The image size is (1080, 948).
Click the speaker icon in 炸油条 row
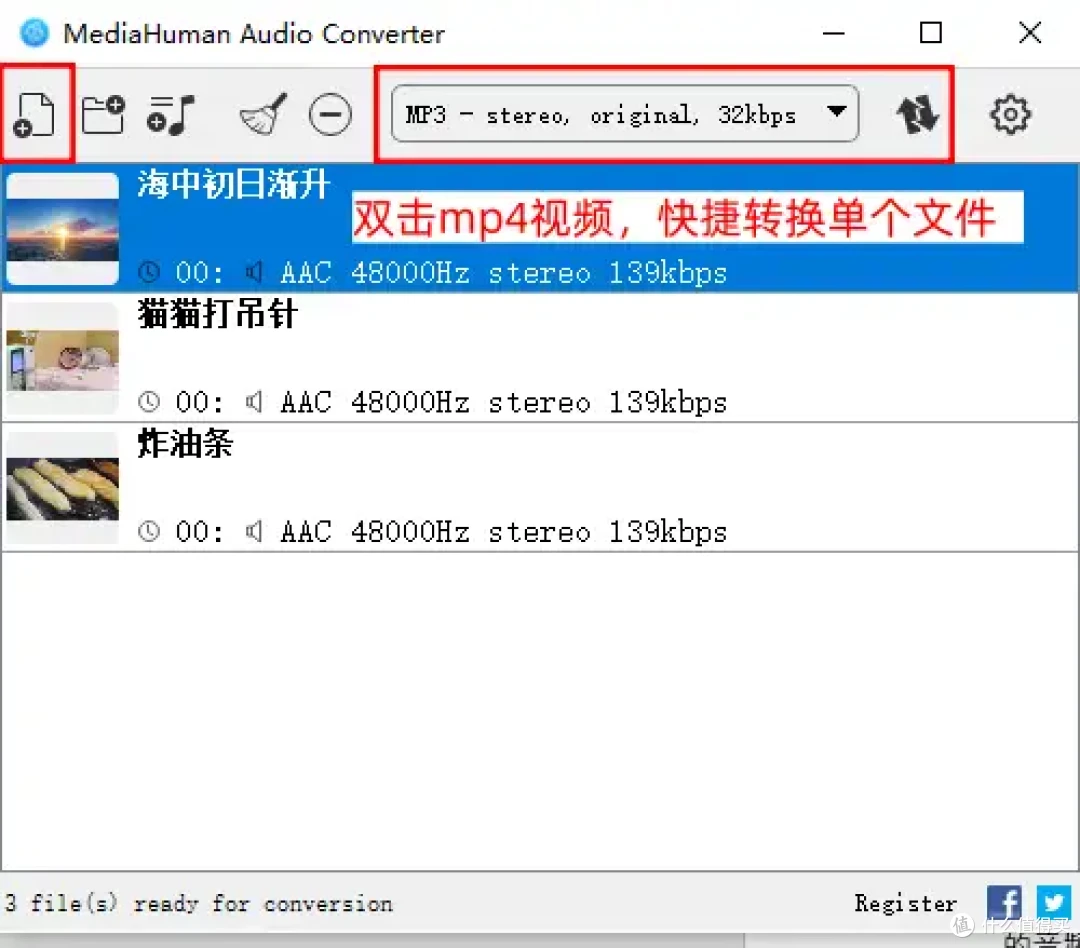(x=253, y=531)
